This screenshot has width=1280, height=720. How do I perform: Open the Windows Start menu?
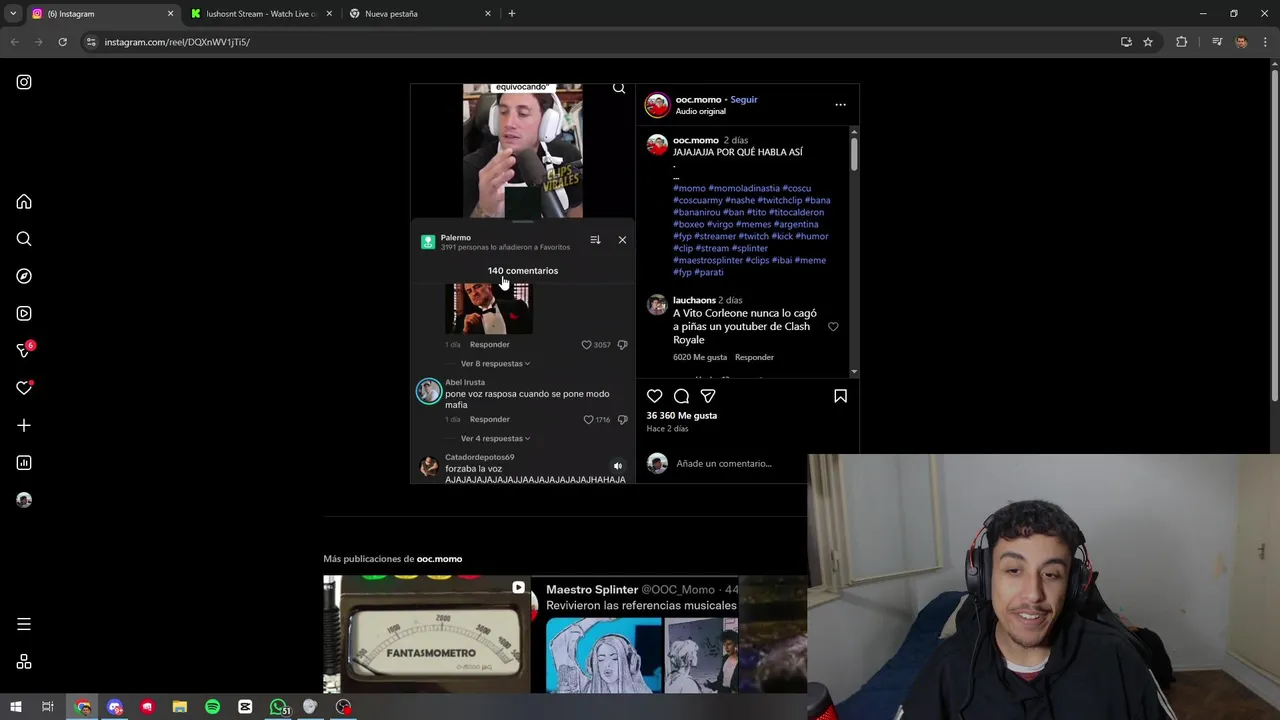click(x=15, y=707)
